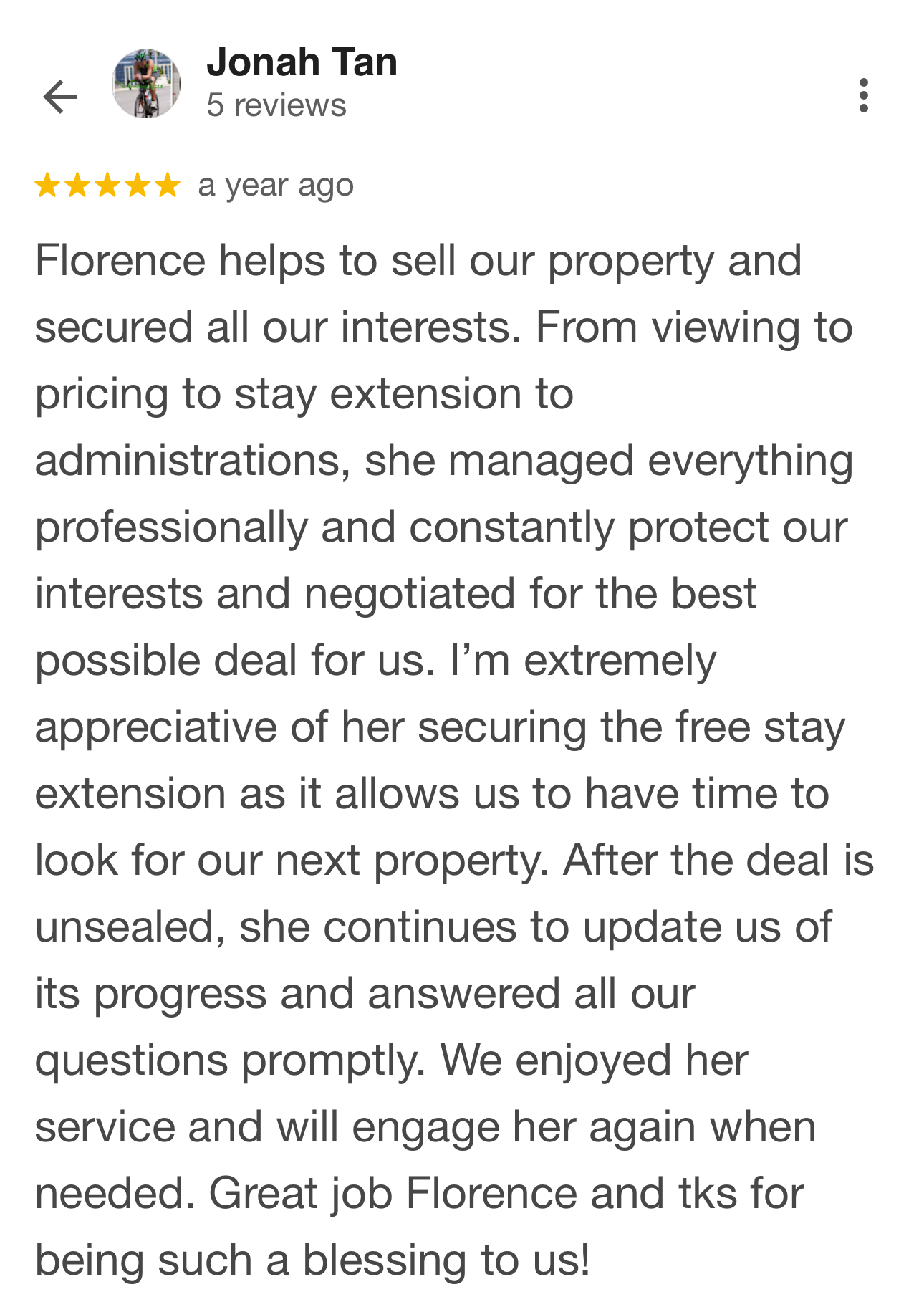Go back using the left arrow

pyautogui.click(x=60, y=97)
